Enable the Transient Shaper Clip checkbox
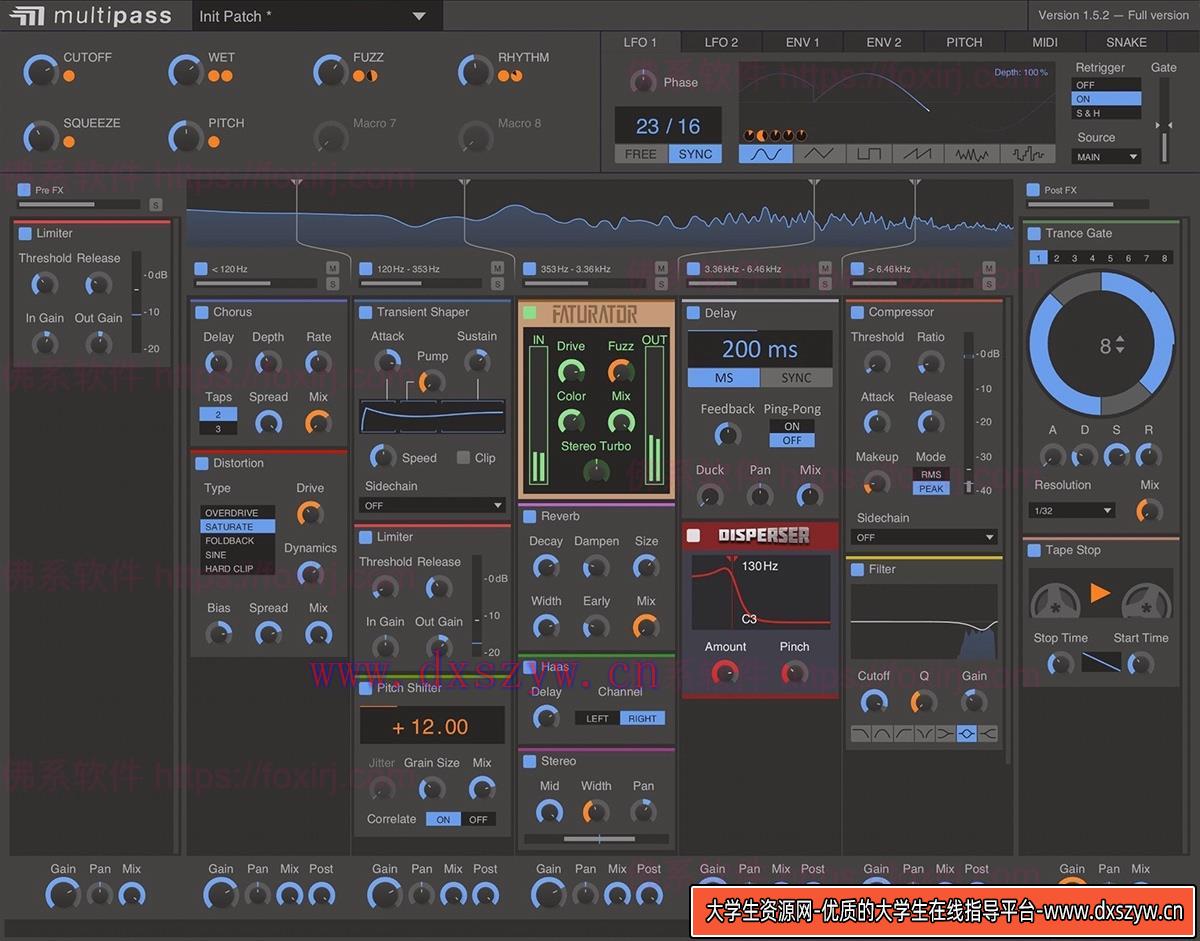The height and width of the screenshot is (941, 1200). point(463,457)
